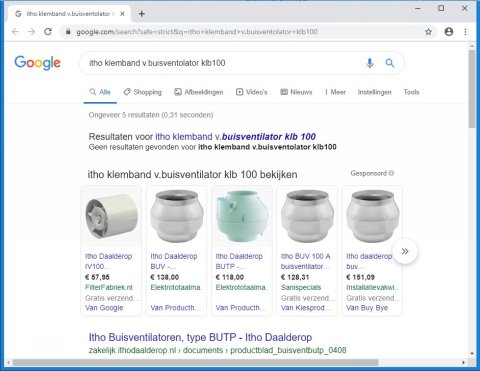Open Instellingen settings menu
Screen dimensions: 480x371
tap(374, 92)
